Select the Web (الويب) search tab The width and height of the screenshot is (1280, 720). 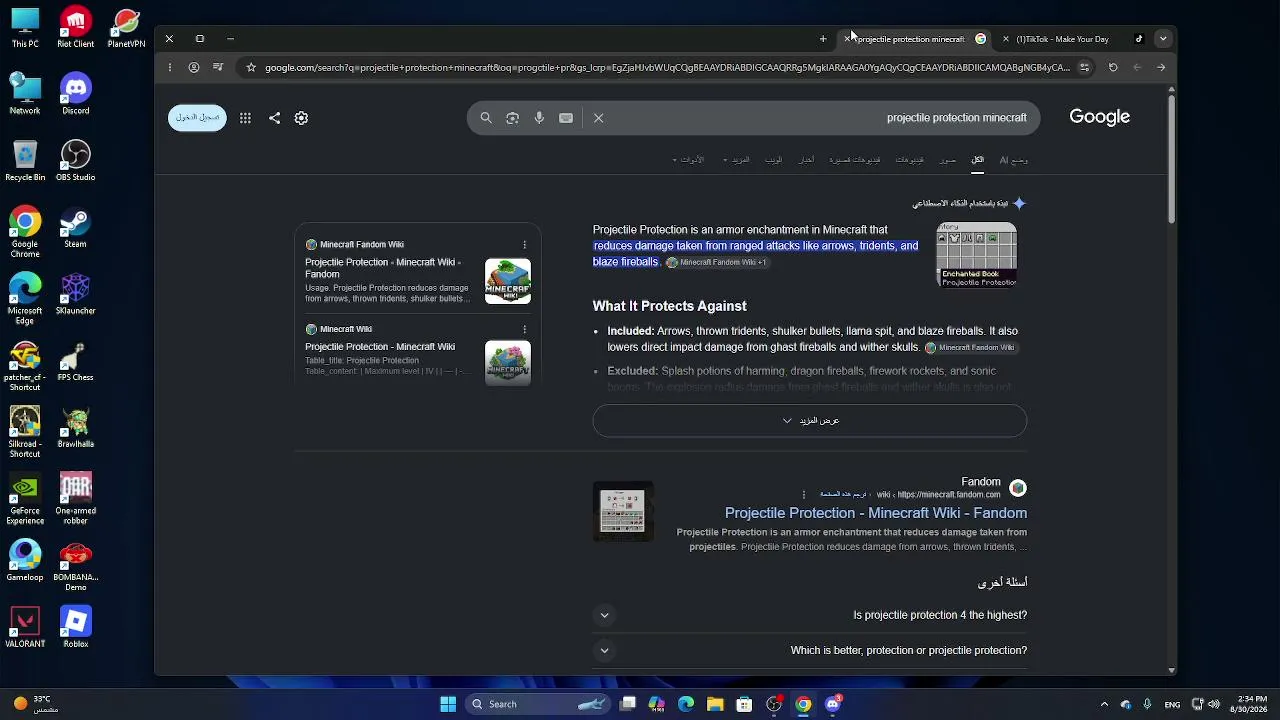pos(774,160)
